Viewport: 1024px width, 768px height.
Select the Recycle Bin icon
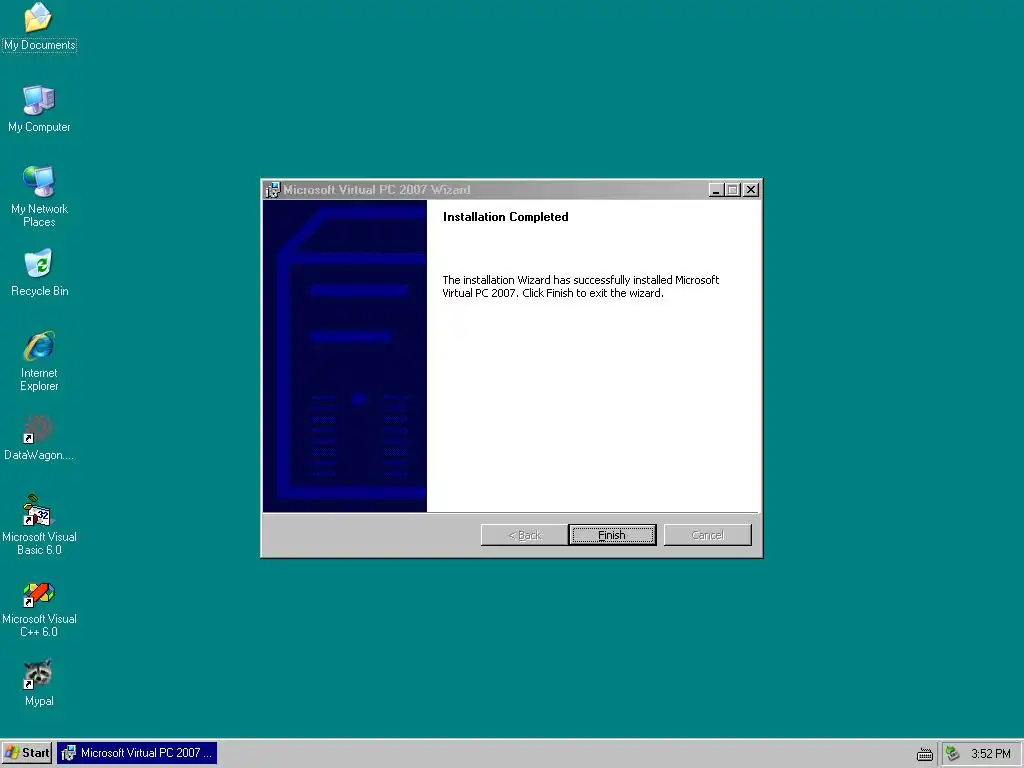39,273
